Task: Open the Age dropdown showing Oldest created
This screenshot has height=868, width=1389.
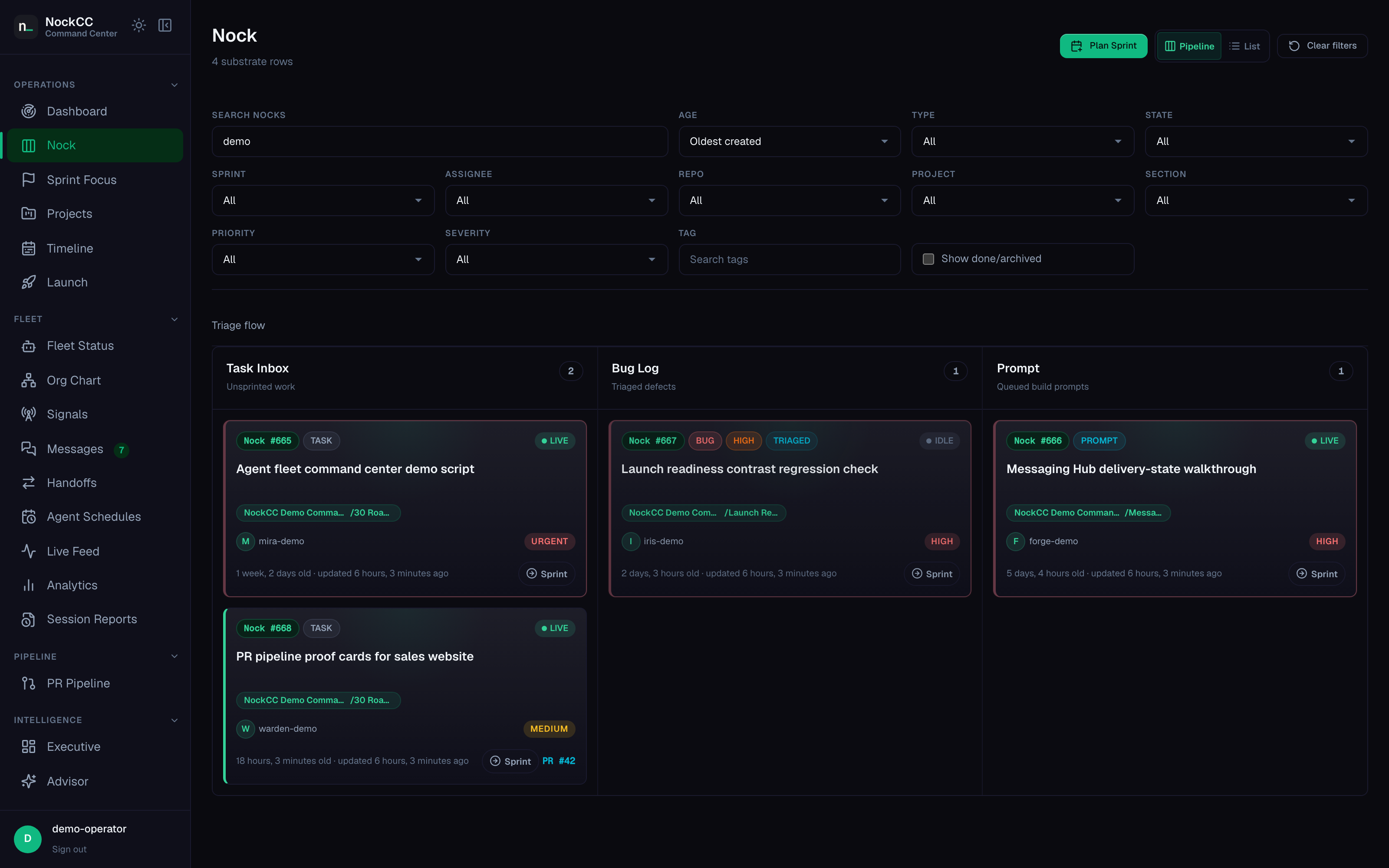Action: pyautogui.click(x=789, y=141)
